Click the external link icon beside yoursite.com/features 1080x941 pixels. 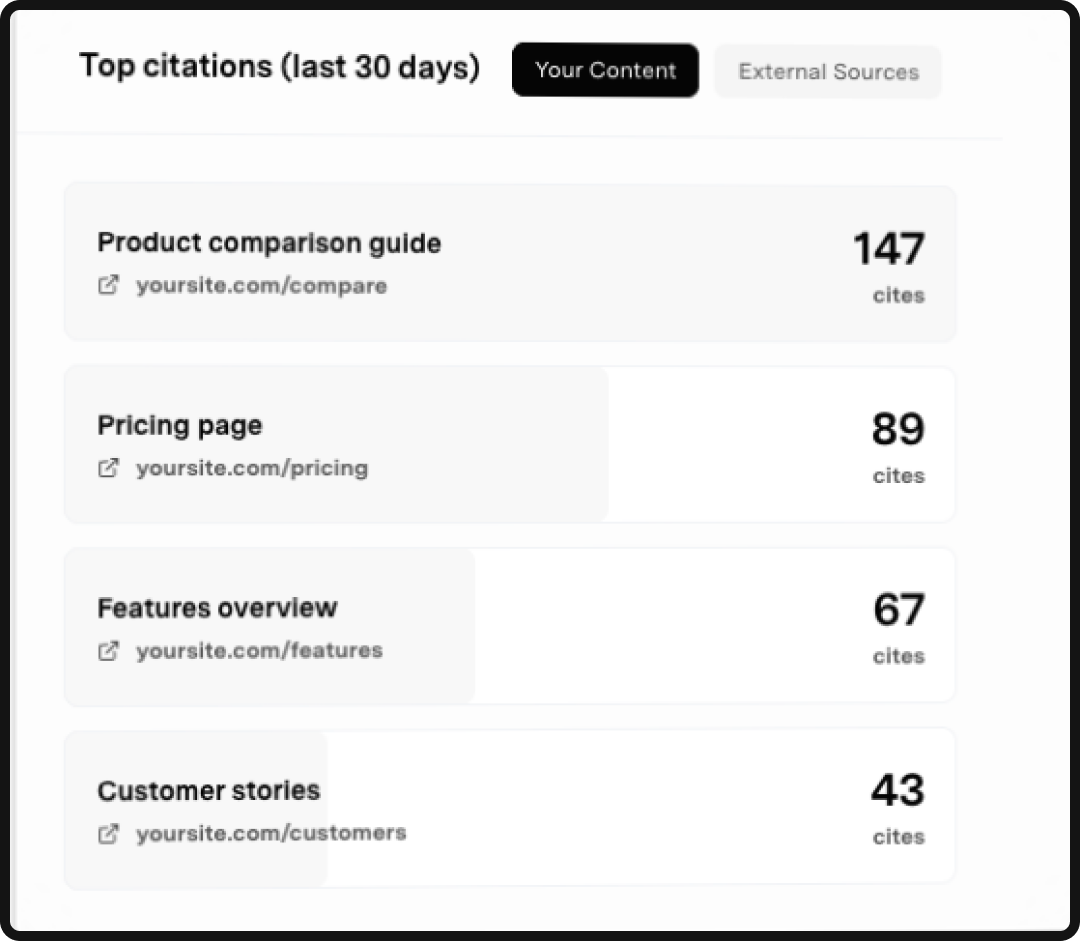pos(108,650)
